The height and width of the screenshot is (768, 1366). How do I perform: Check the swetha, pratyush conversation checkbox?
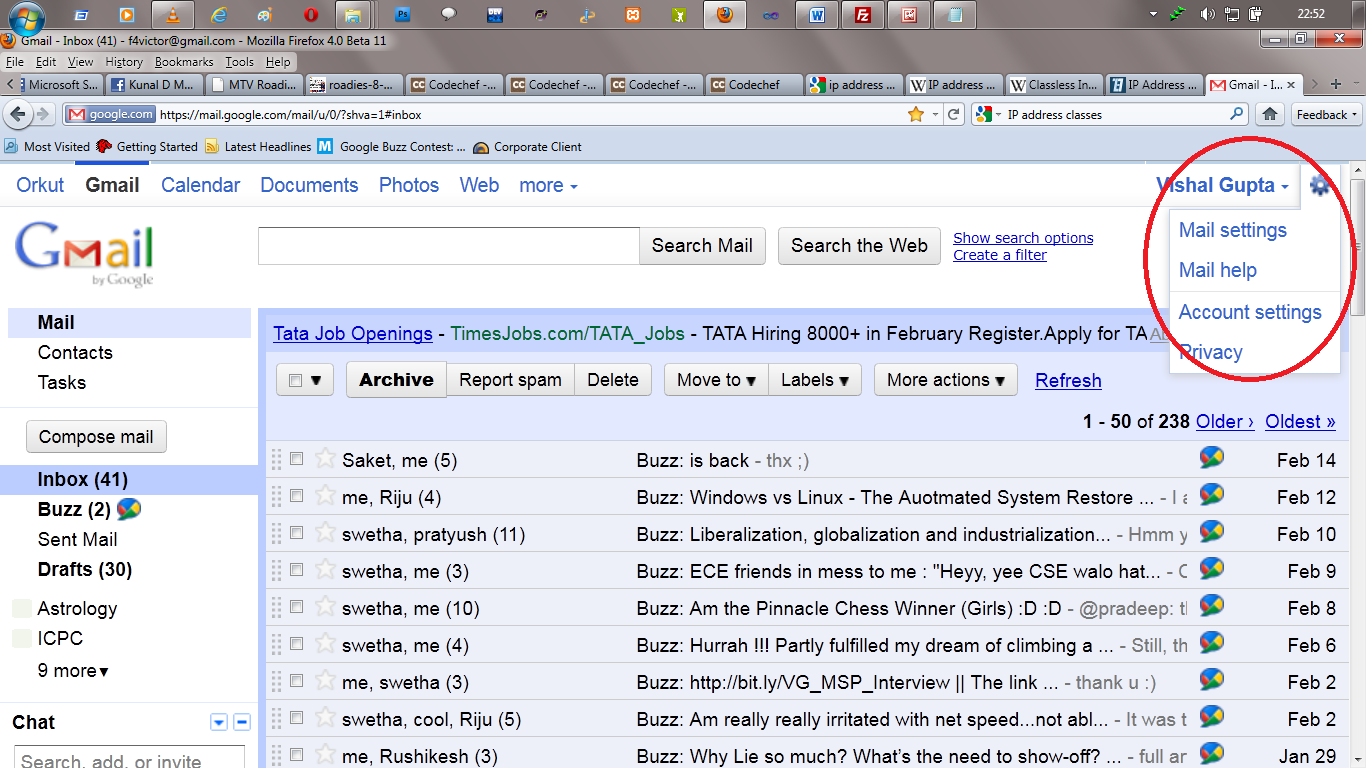(x=296, y=533)
